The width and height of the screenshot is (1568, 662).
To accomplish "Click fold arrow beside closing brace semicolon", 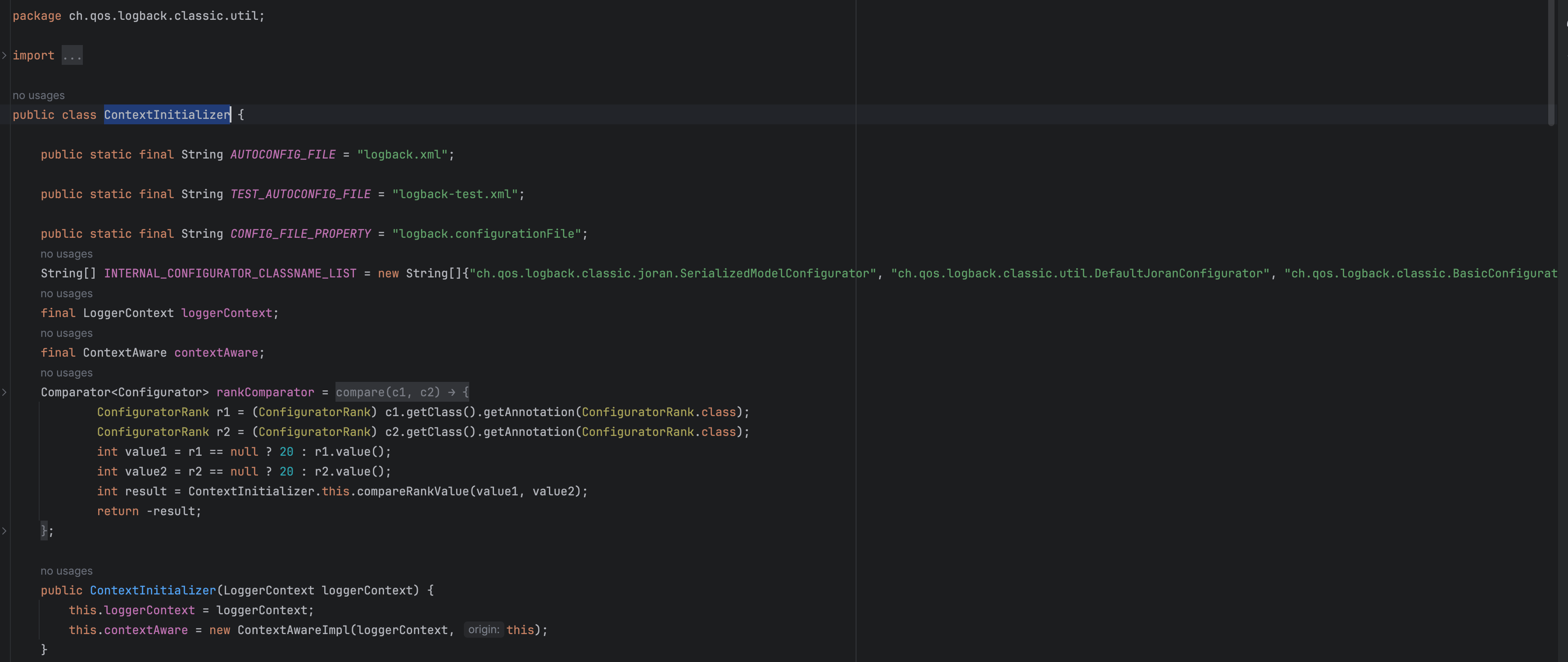I will (4, 531).
